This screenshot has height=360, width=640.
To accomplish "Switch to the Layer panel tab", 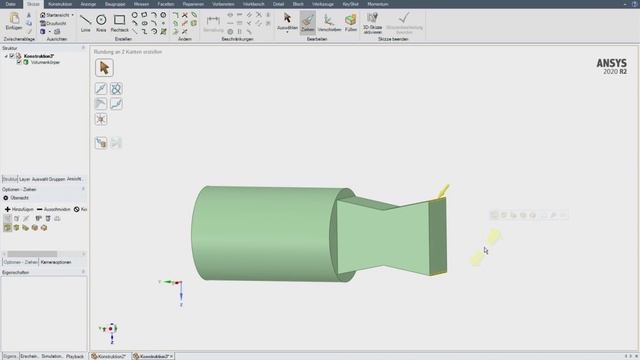I will coord(24,179).
